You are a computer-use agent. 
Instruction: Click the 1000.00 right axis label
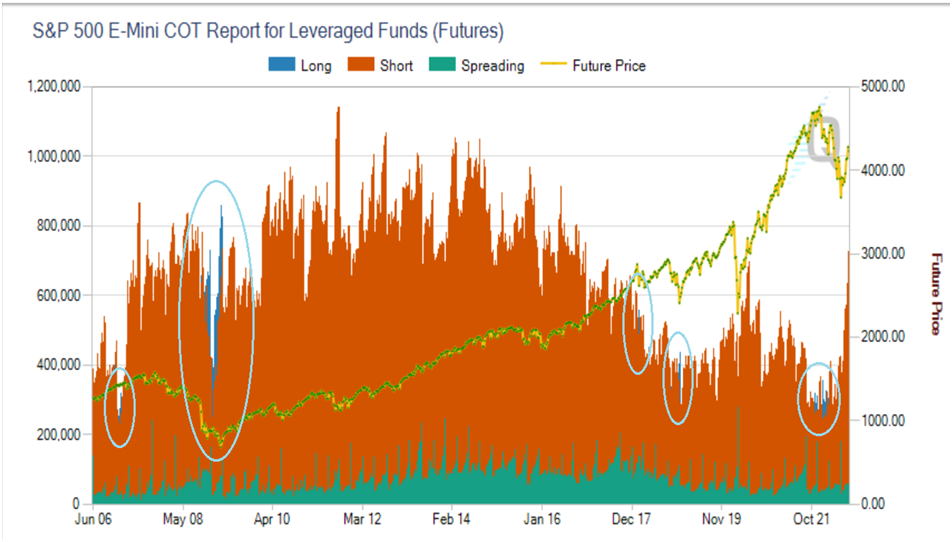click(883, 421)
